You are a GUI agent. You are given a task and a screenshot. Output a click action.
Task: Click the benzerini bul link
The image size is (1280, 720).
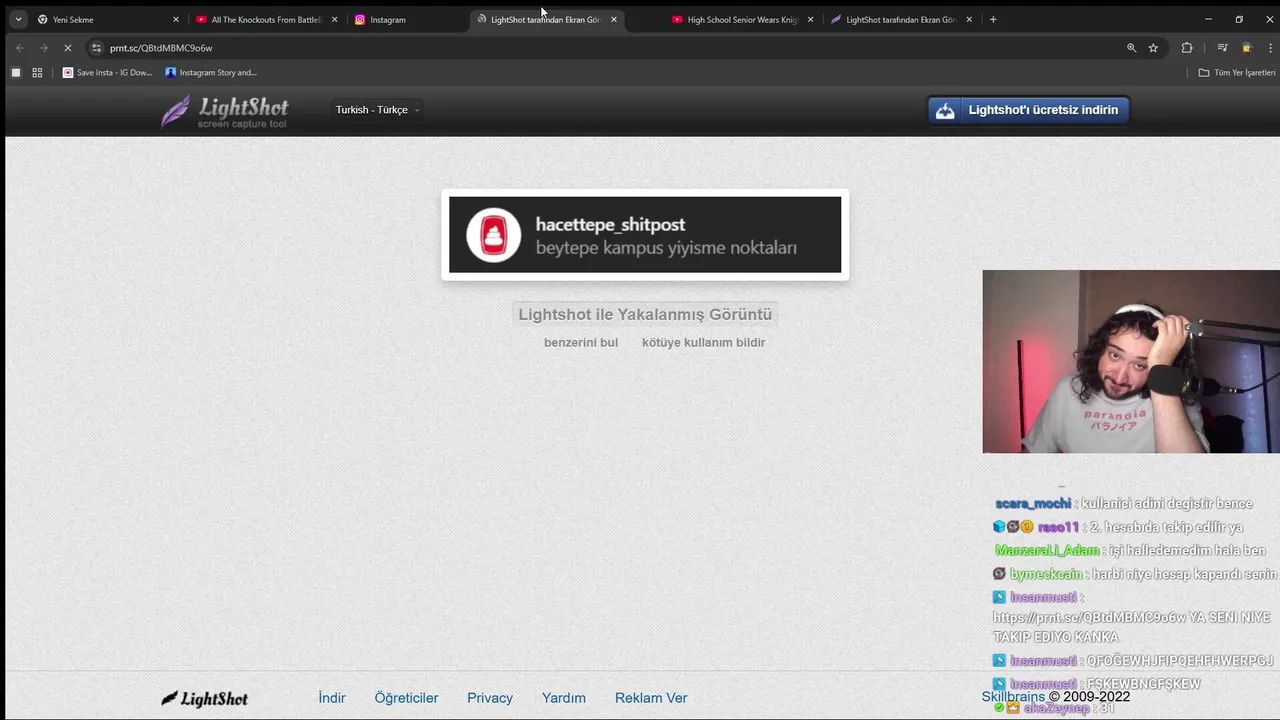[x=581, y=342]
